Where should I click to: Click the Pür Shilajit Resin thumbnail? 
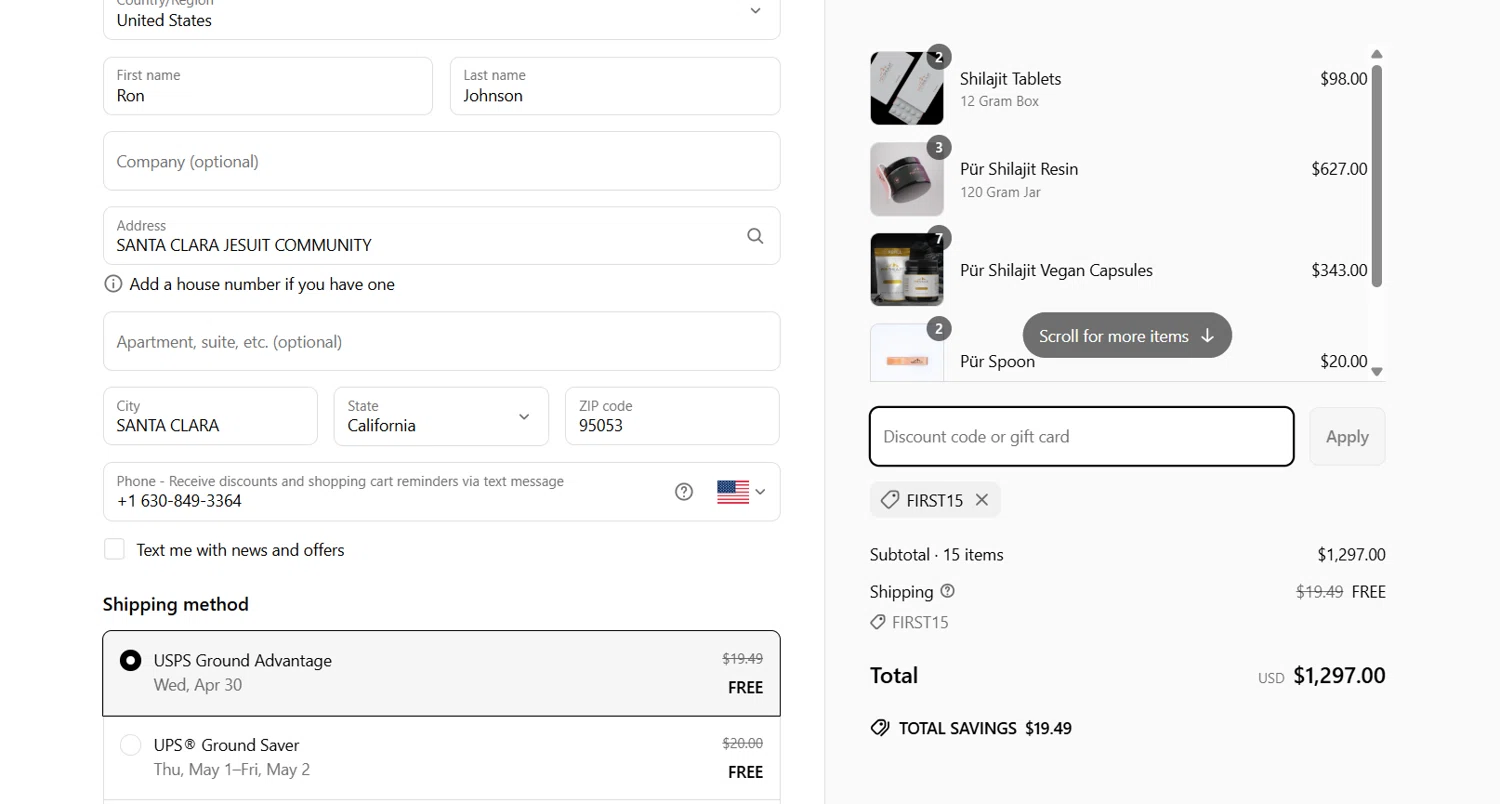pyautogui.click(x=907, y=179)
